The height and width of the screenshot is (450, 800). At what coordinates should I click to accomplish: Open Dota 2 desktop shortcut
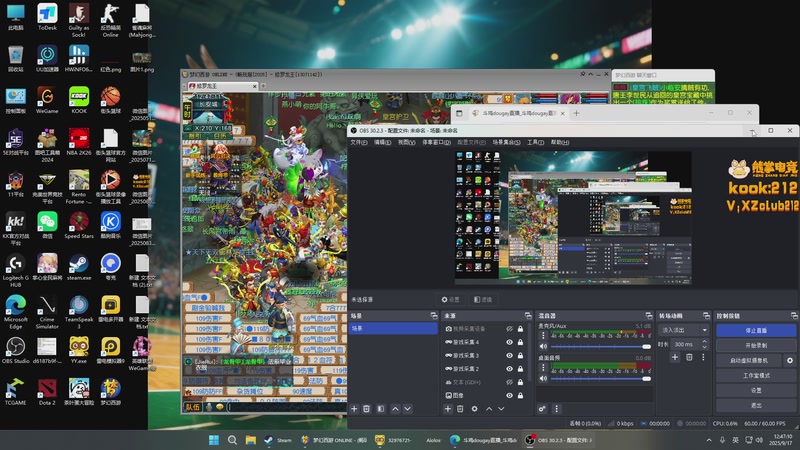pyautogui.click(x=47, y=392)
